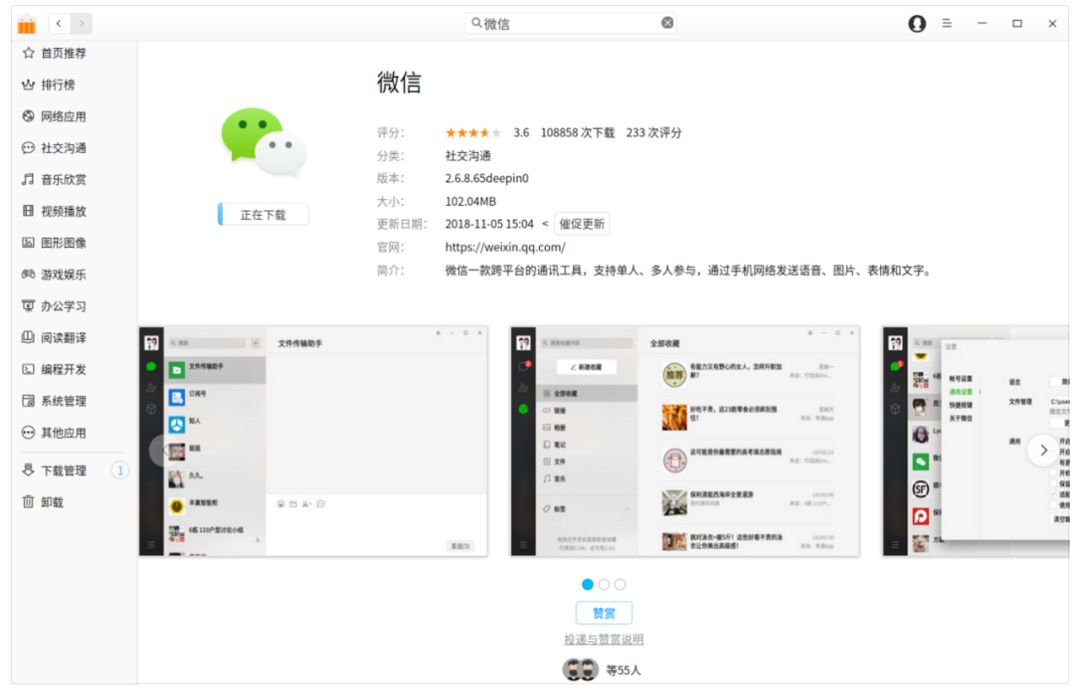Select the globe icon for 网络应用
1080x695 pixels.
point(28,116)
